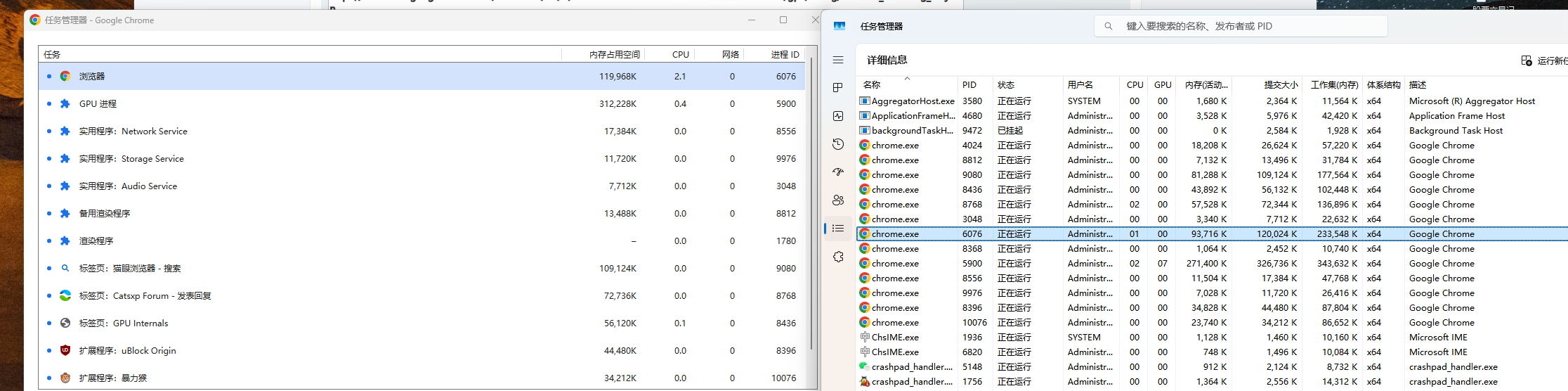Click the crashpad_handler icon for PID 1756
Viewport: 1568px width, 391px height.
tap(865, 381)
